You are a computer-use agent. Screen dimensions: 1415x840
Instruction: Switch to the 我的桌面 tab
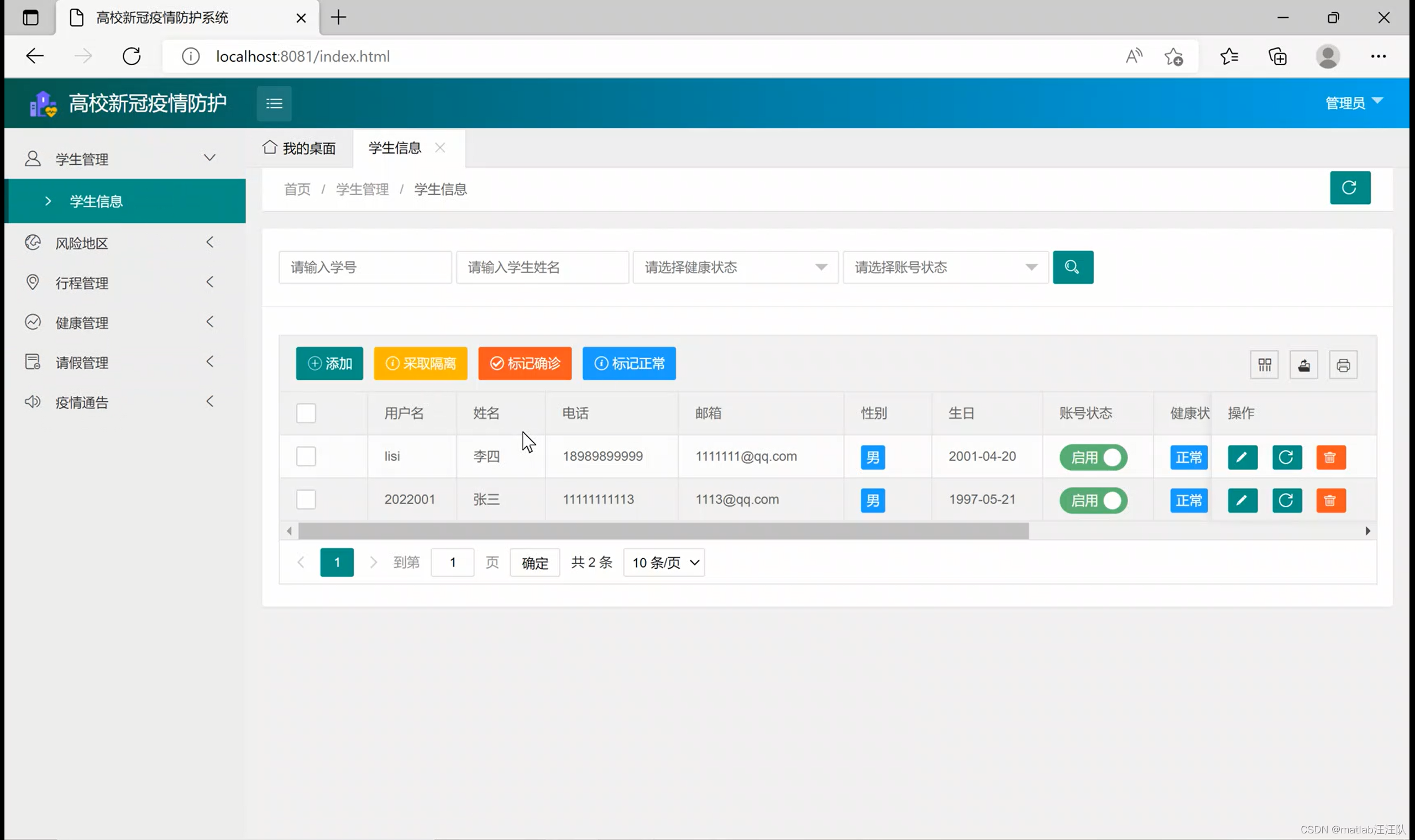point(300,148)
